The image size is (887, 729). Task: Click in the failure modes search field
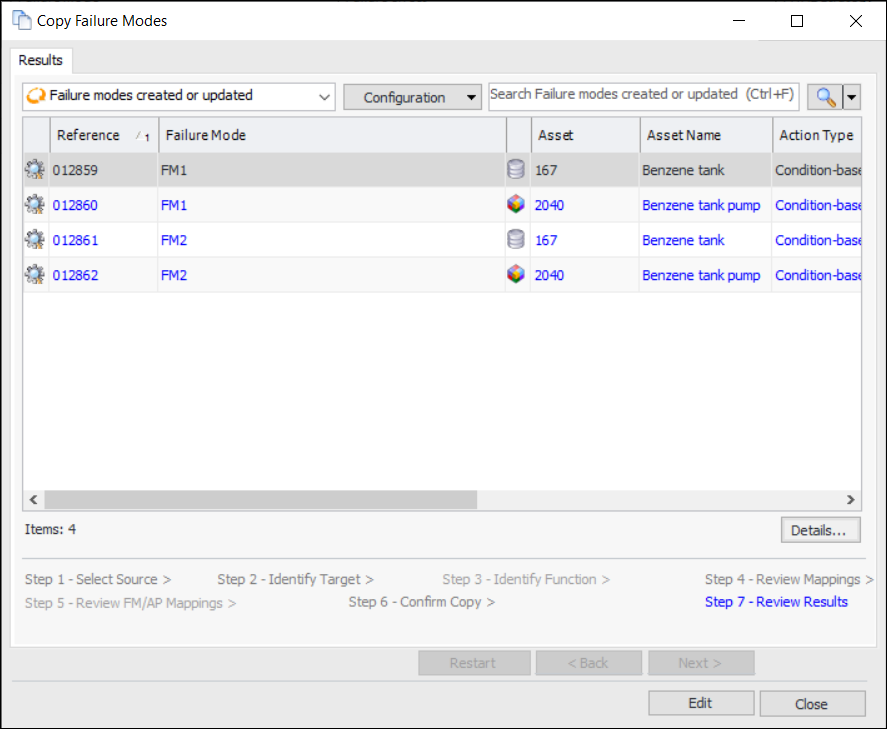642,95
